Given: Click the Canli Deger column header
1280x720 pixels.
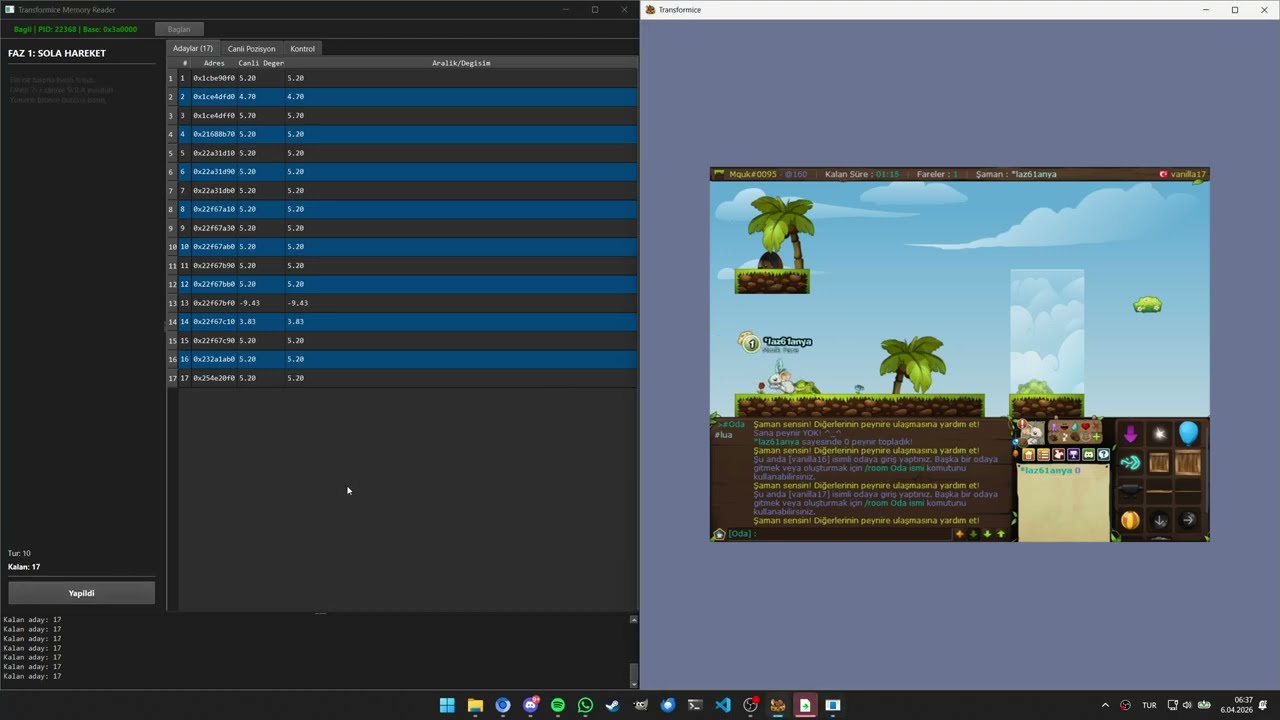Looking at the screenshot, I should tap(261, 63).
